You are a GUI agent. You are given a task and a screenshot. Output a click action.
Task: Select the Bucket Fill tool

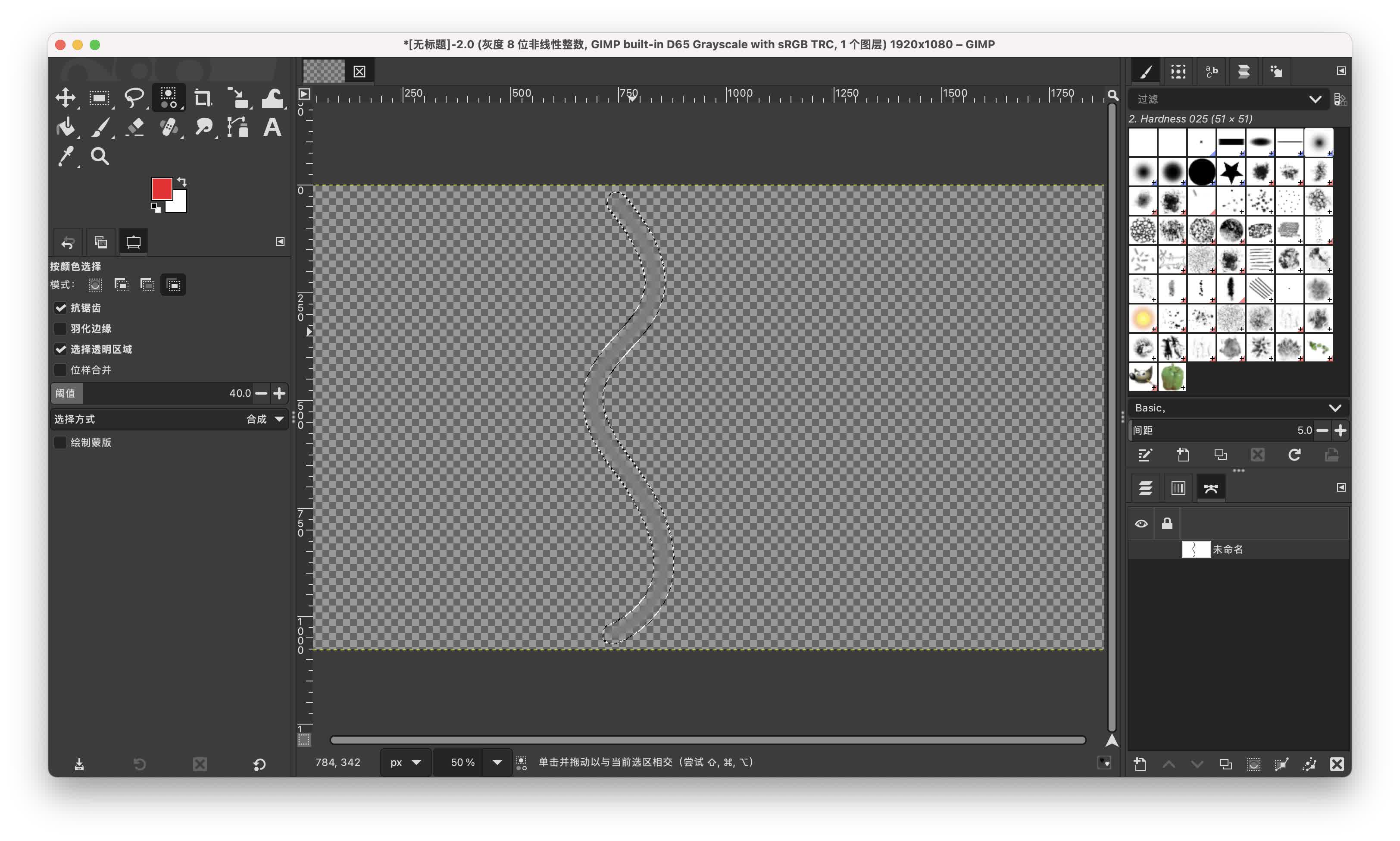click(66, 127)
